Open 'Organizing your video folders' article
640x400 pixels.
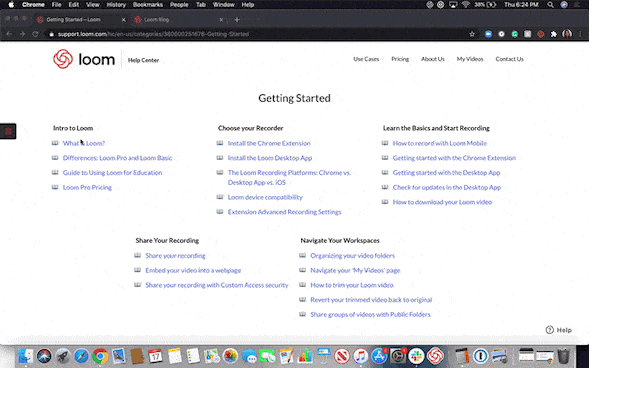click(x=352, y=256)
